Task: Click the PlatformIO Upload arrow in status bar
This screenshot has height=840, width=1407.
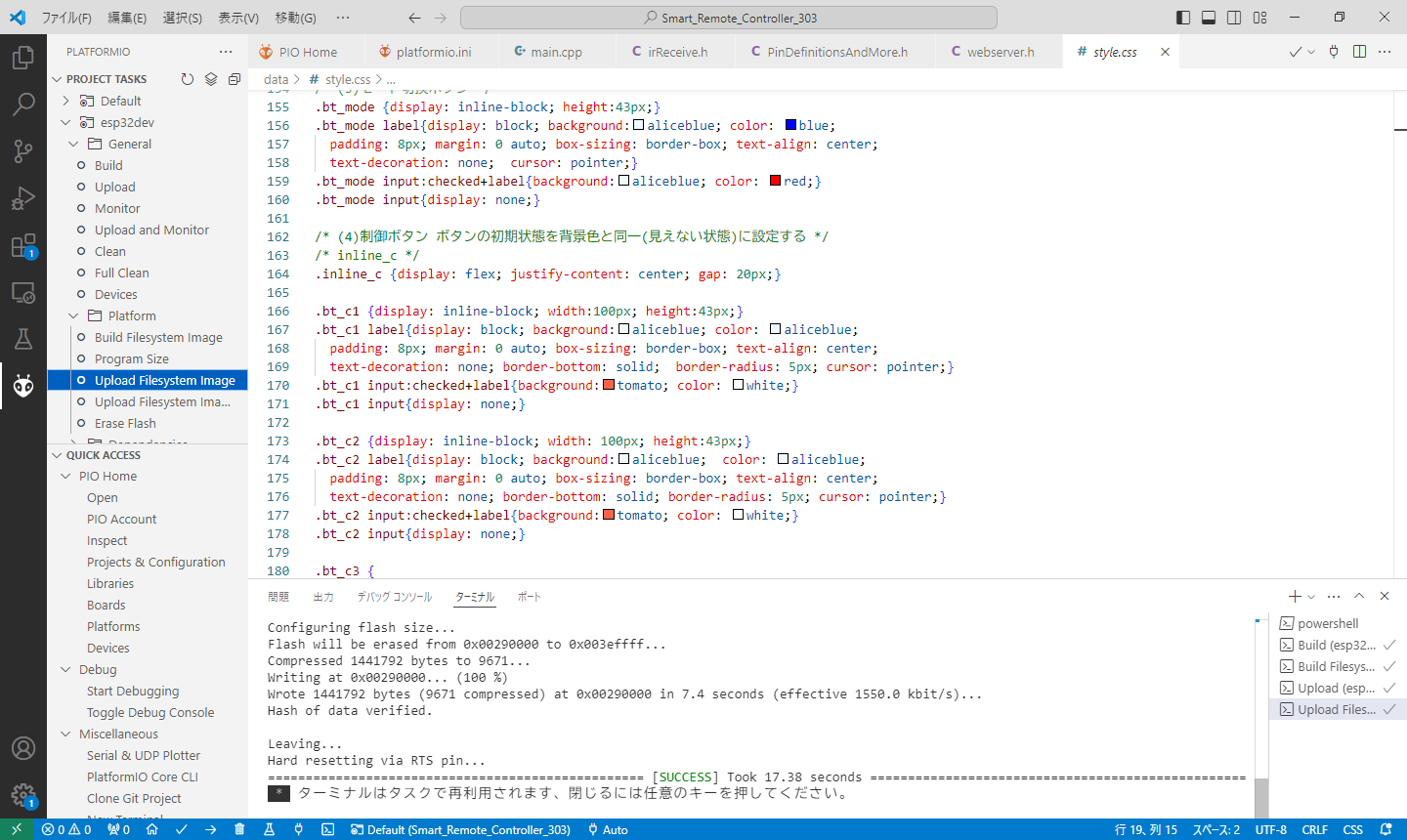Action: pyautogui.click(x=211, y=829)
